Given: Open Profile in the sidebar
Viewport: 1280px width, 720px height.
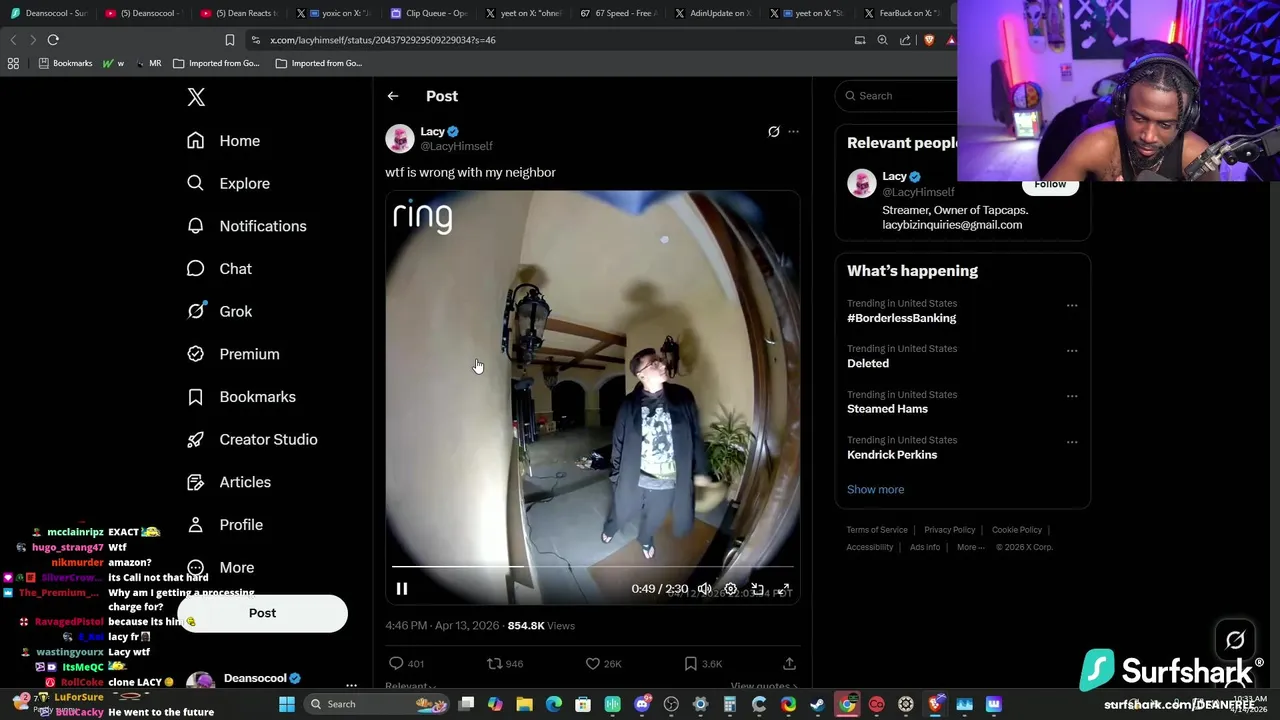Looking at the screenshot, I should [225, 525].
